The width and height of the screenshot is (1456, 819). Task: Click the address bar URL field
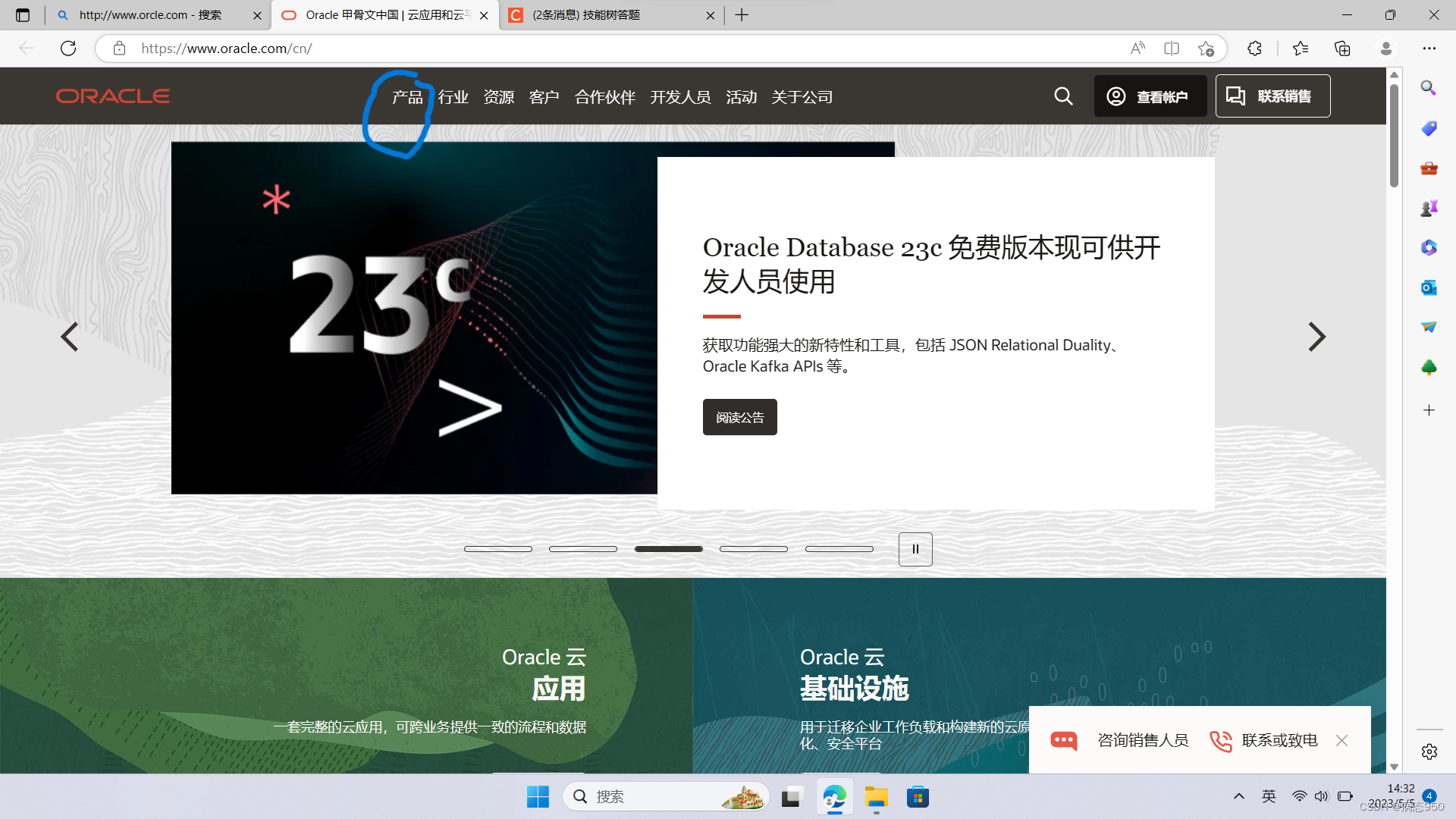coord(607,49)
